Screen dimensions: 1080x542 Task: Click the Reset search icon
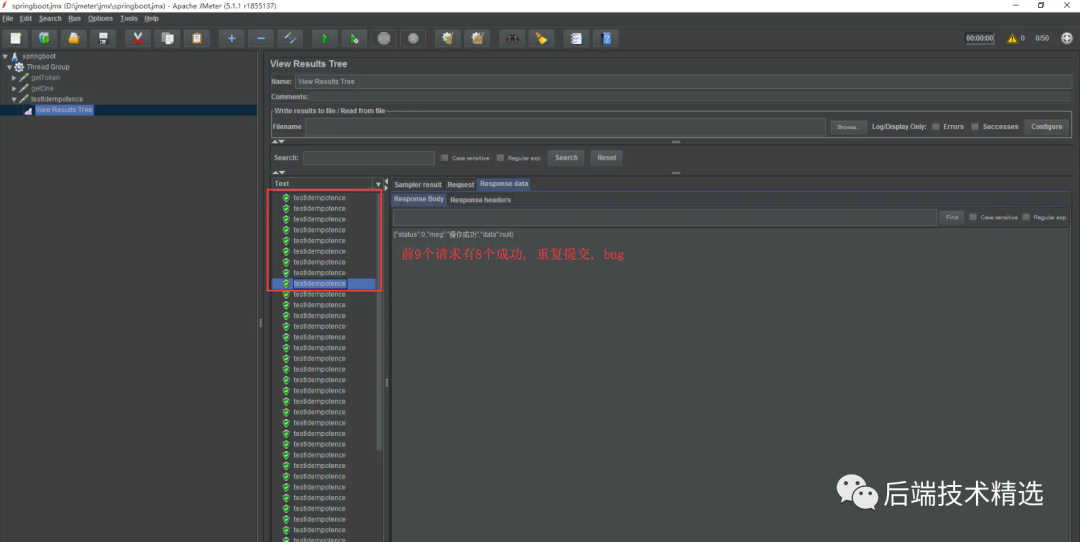coord(541,39)
